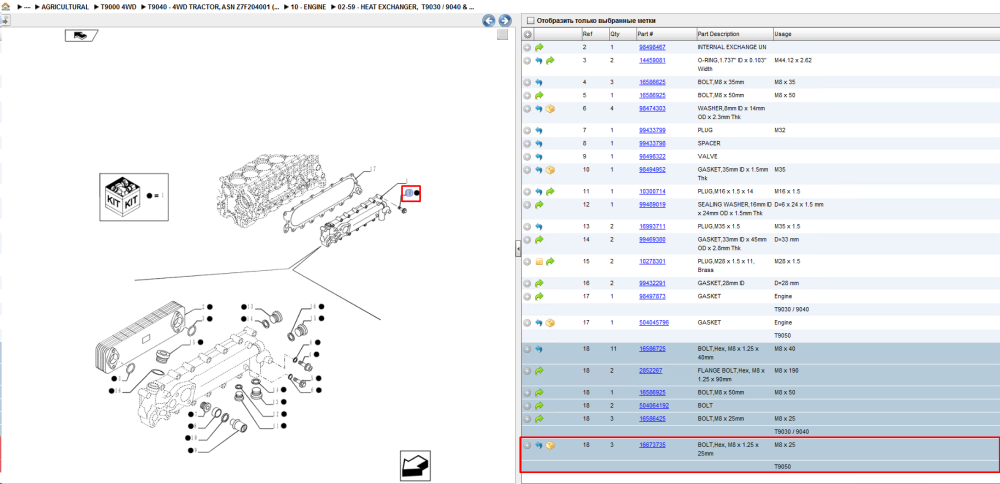Open the KIT box image legend
Image resolution: width=1000 pixels, height=484 pixels.
134,196
